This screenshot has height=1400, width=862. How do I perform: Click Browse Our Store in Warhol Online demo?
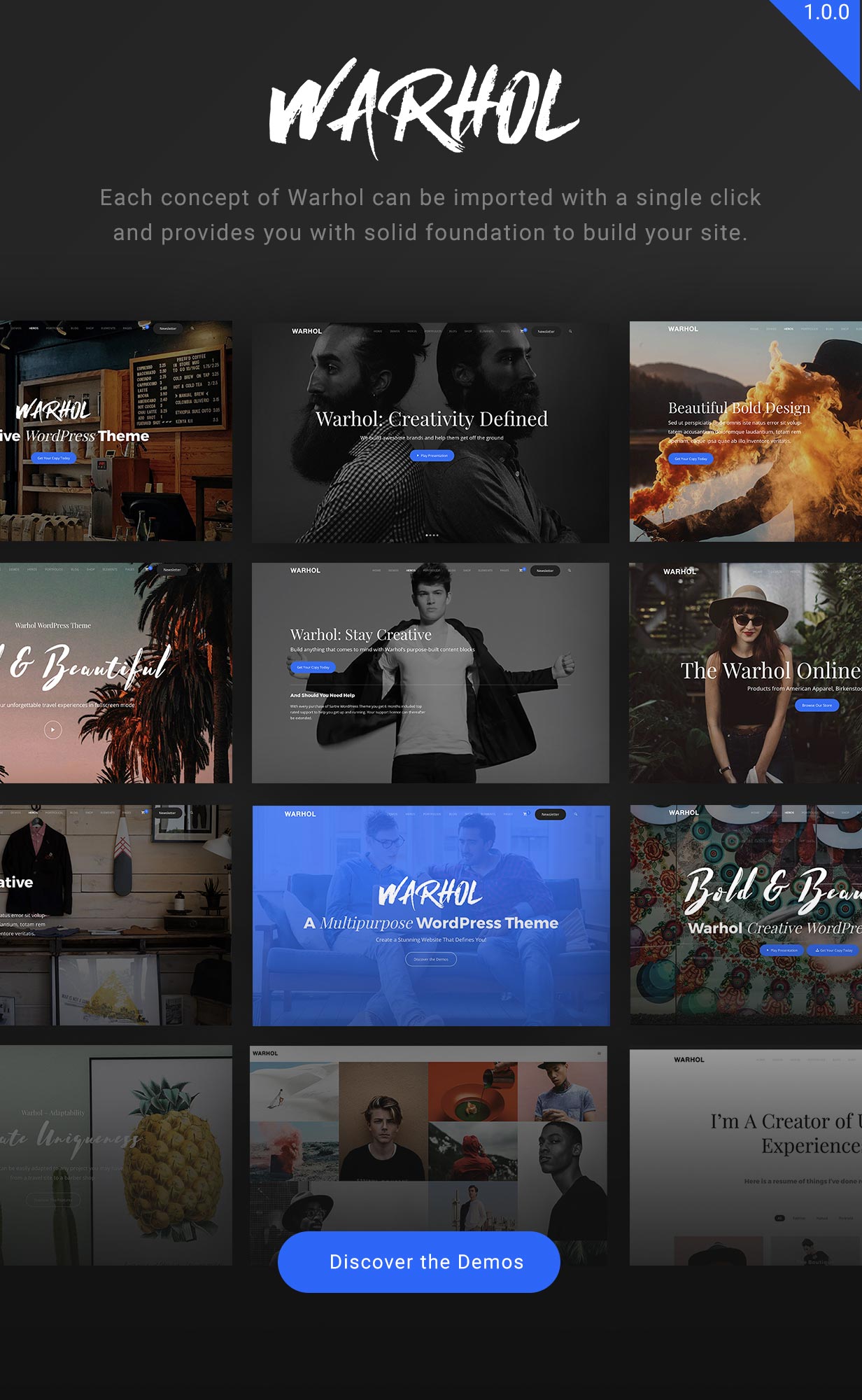pos(817,706)
